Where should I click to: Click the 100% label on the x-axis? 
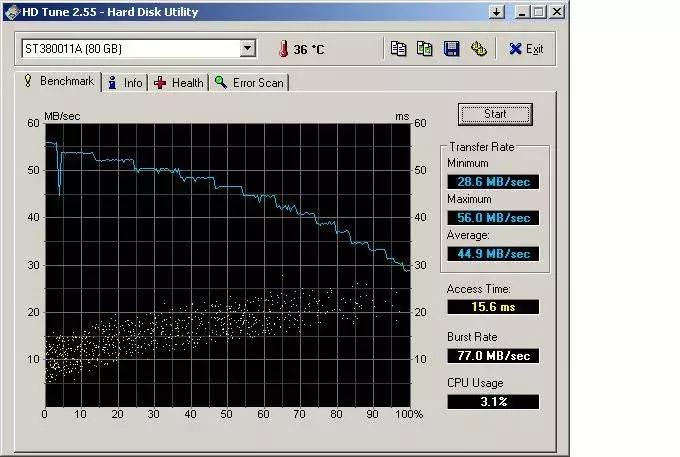[409, 415]
